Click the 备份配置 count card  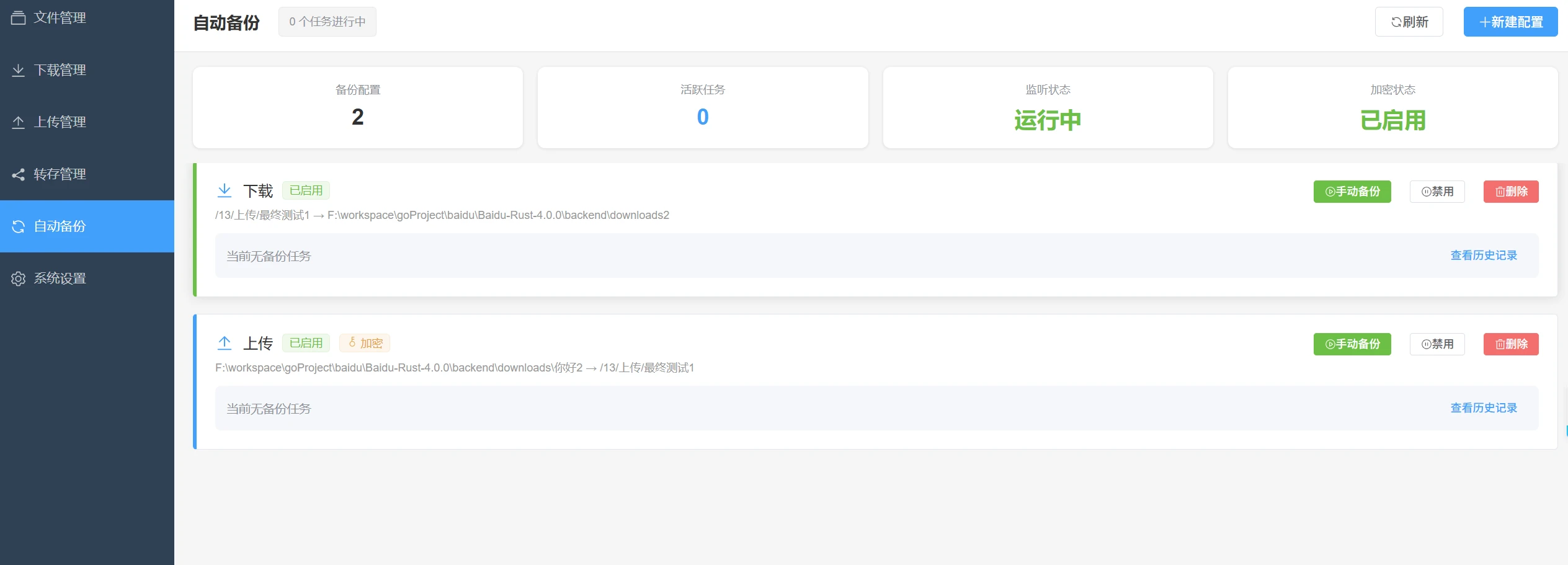pos(358,107)
